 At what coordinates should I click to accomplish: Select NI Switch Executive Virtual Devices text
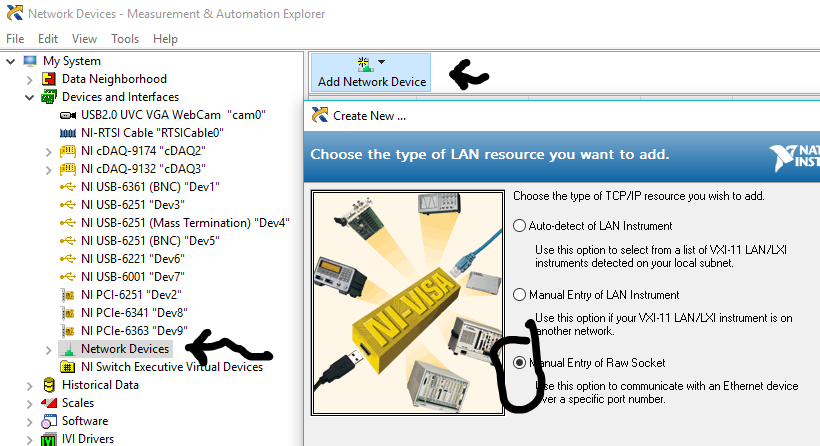coord(172,367)
